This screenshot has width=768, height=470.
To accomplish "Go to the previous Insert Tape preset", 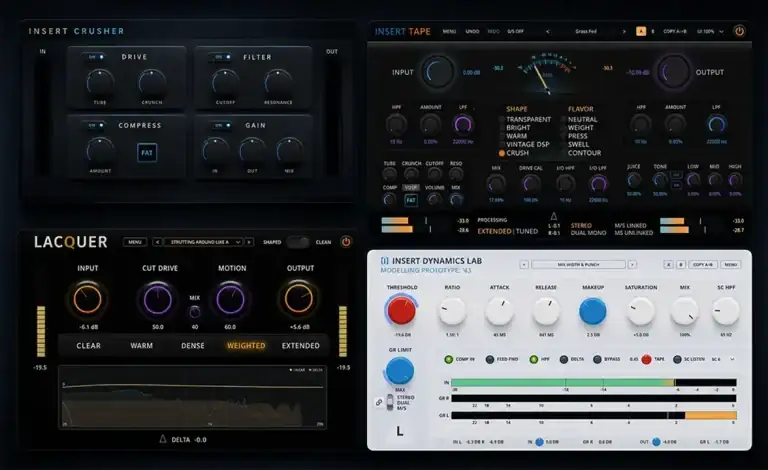I will coord(548,31).
